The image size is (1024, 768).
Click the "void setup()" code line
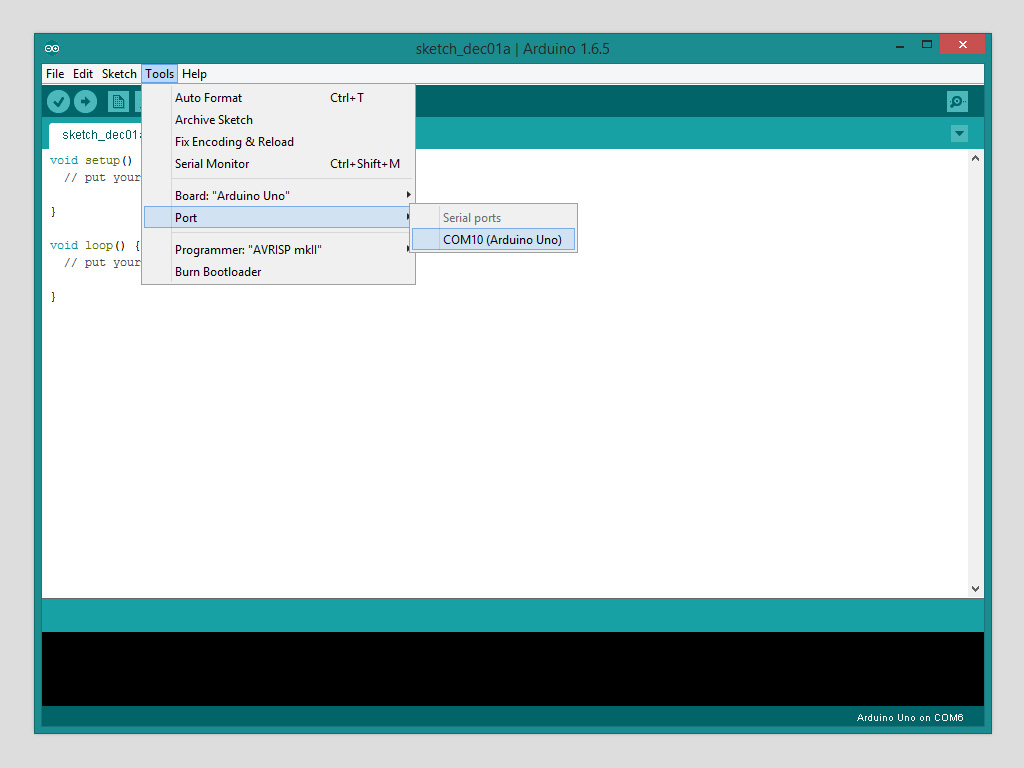pyautogui.click(x=91, y=160)
